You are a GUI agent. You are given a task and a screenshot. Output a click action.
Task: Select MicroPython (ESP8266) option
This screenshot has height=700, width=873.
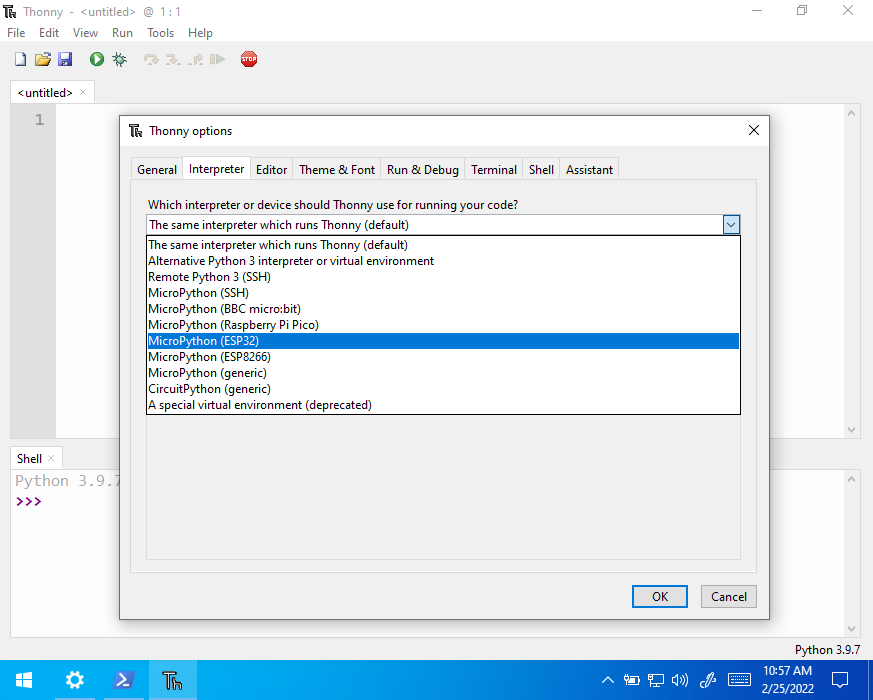443,357
